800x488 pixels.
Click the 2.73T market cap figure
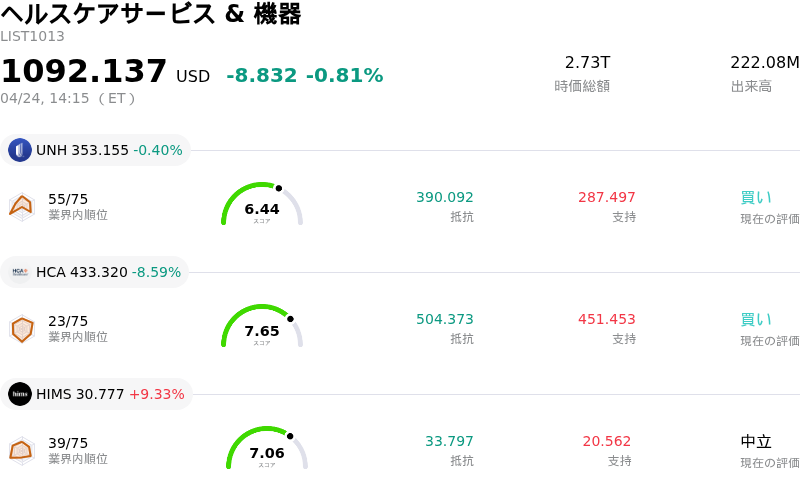[x=587, y=62]
